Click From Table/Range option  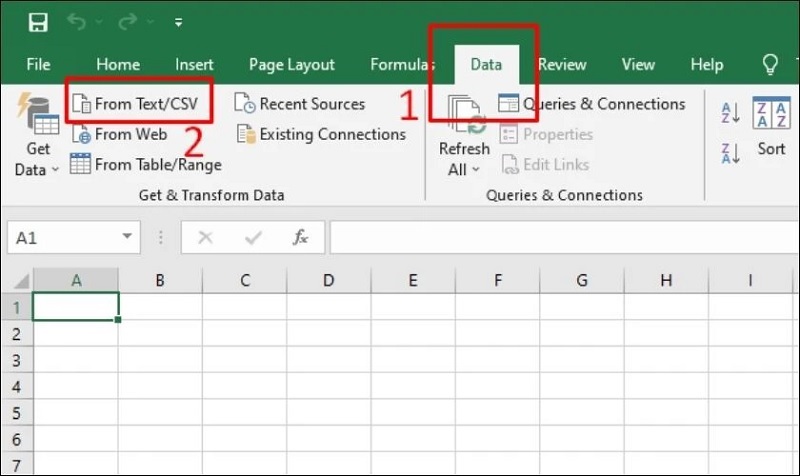point(146,164)
